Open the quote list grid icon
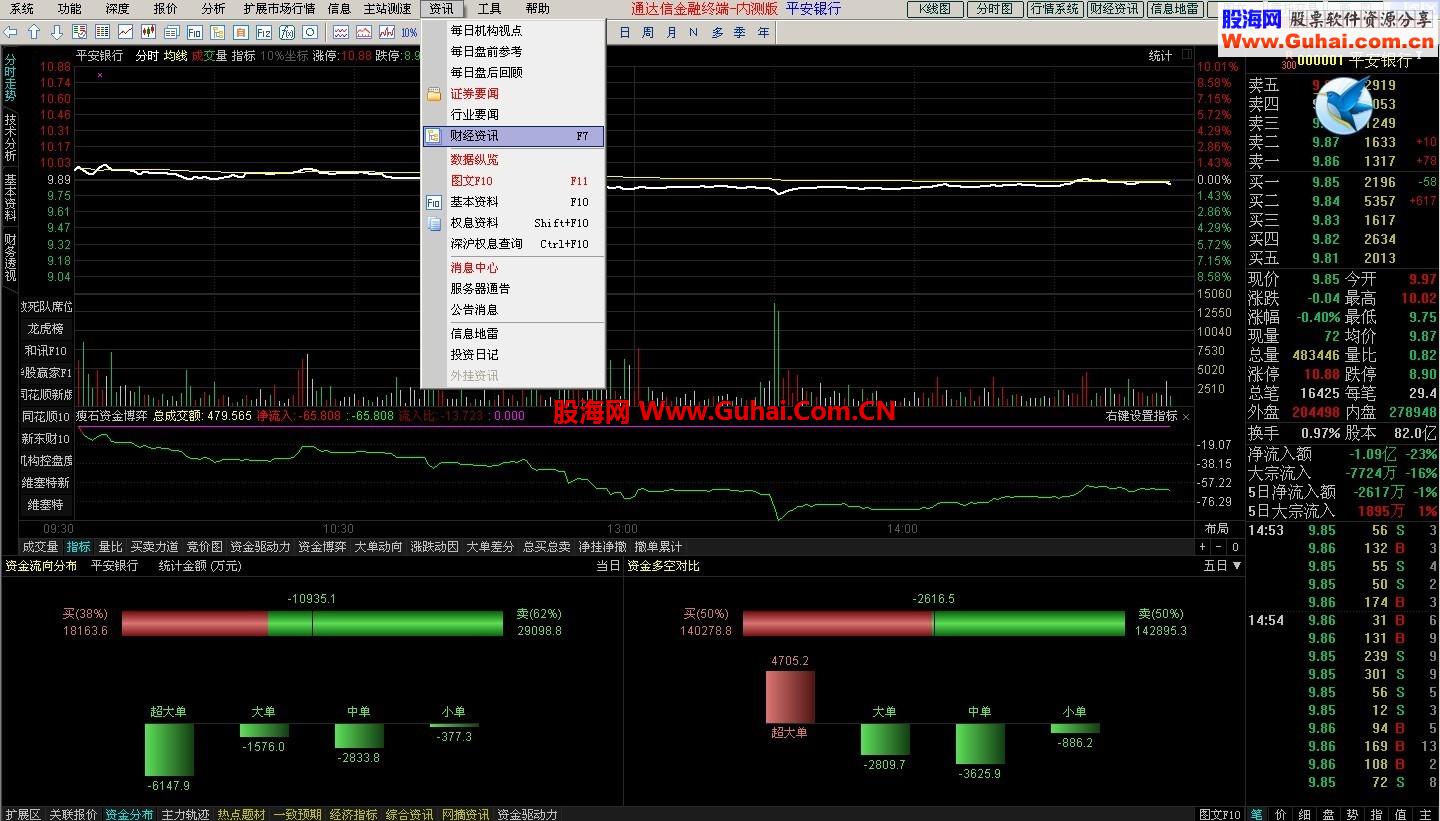Image resolution: width=1440 pixels, height=821 pixels. point(102,33)
